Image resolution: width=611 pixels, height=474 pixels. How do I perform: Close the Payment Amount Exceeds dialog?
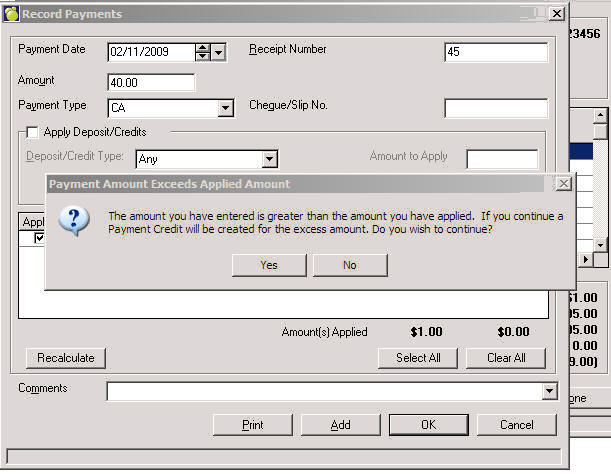pyautogui.click(x=563, y=184)
